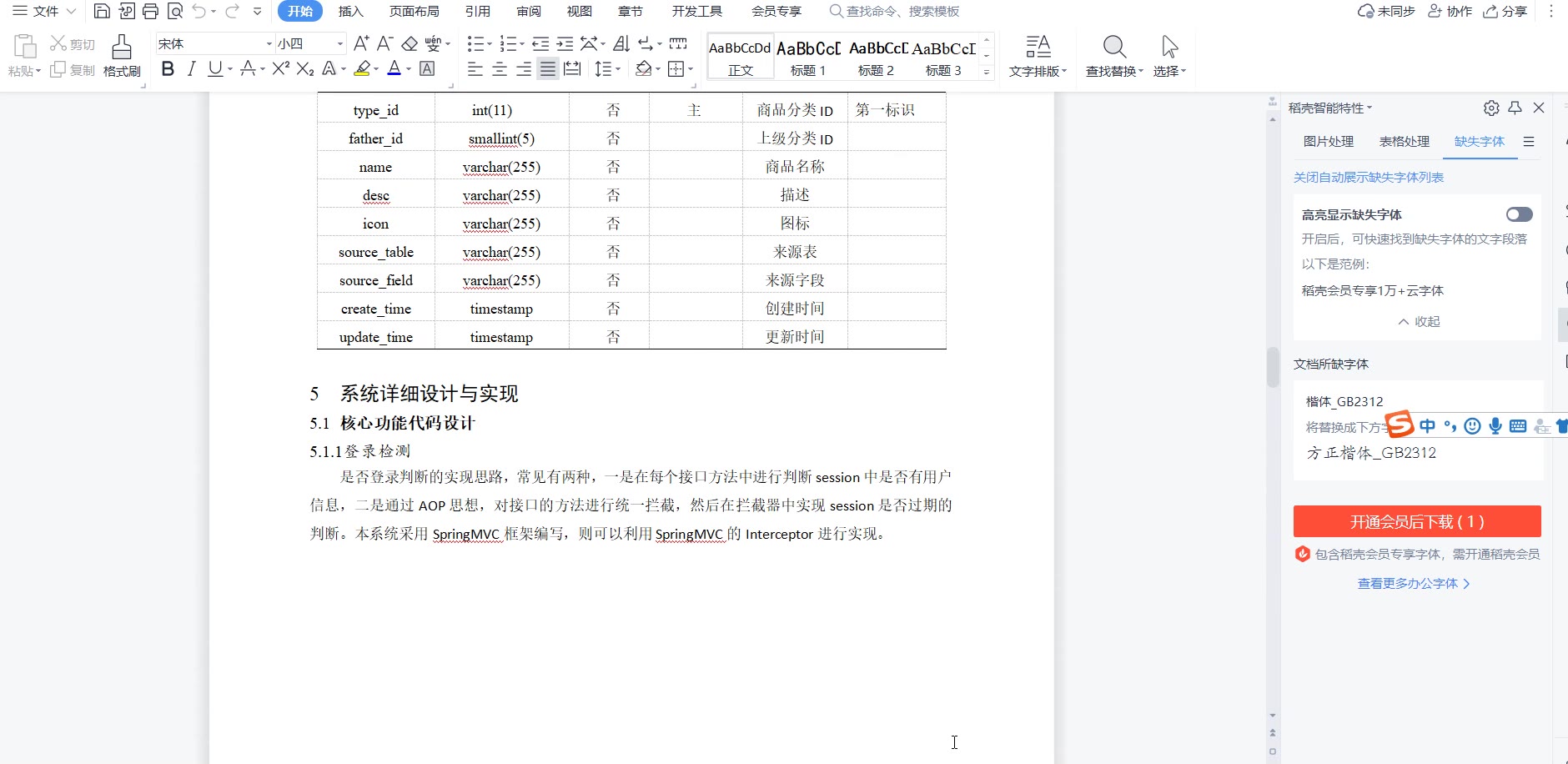Viewport: 1568px width, 764px height.
Task: Undo the last action
Action: 199,11
